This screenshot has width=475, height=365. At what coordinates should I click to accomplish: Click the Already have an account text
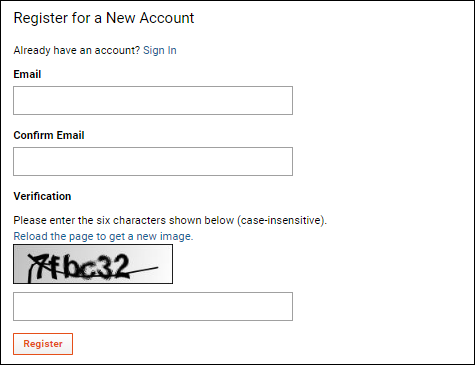tap(77, 50)
